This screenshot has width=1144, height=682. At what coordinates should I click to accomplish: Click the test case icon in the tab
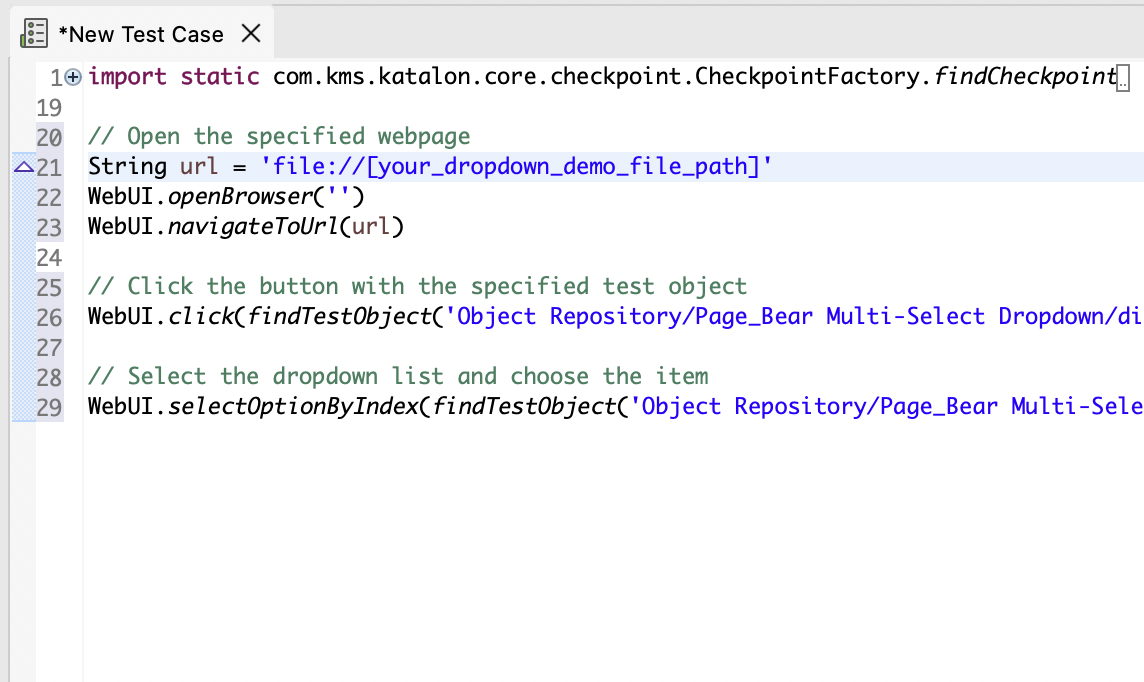click(35, 34)
